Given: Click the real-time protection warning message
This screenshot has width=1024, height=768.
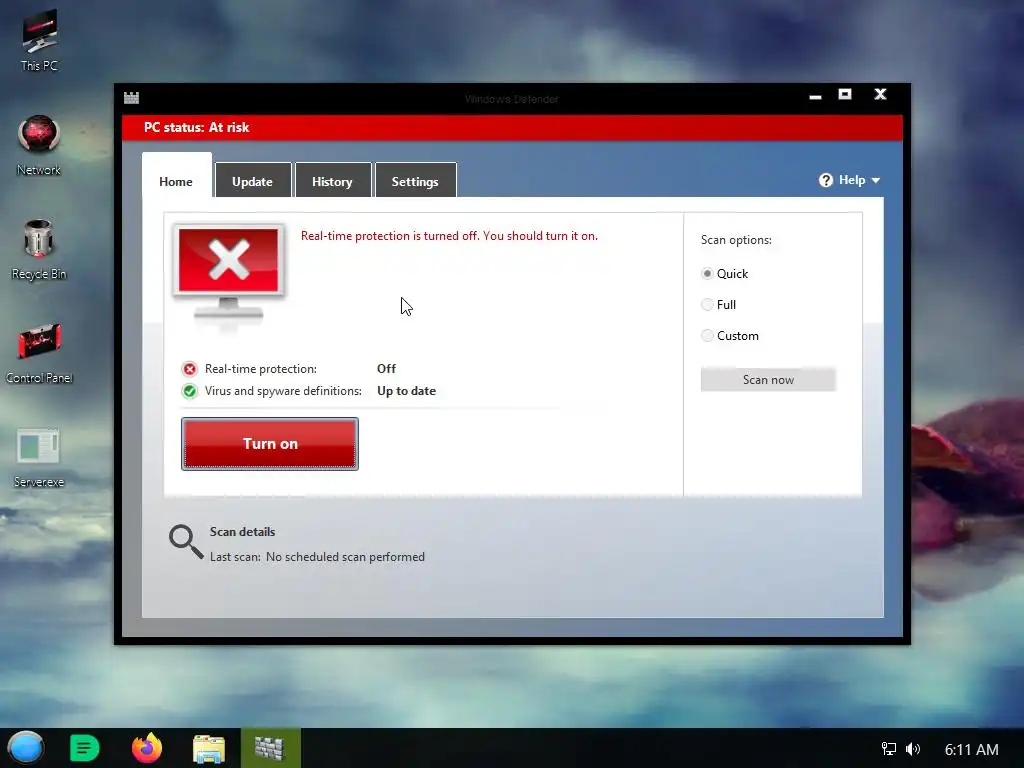Looking at the screenshot, I should pyautogui.click(x=449, y=236).
